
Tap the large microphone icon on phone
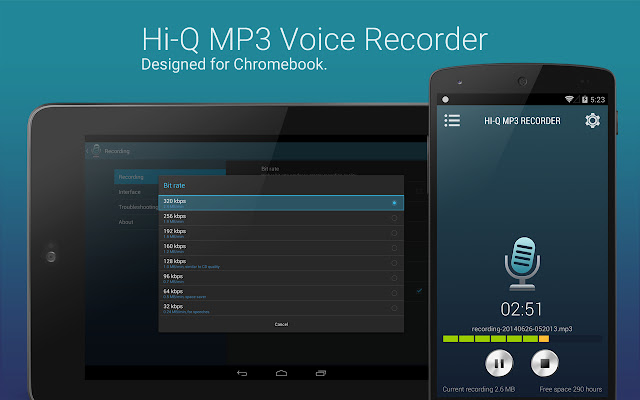point(522,264)
